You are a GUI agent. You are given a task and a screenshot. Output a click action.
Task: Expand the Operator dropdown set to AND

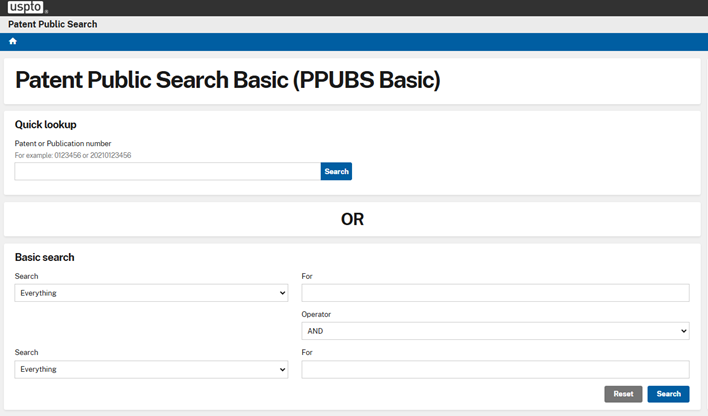tap(495, 331)
